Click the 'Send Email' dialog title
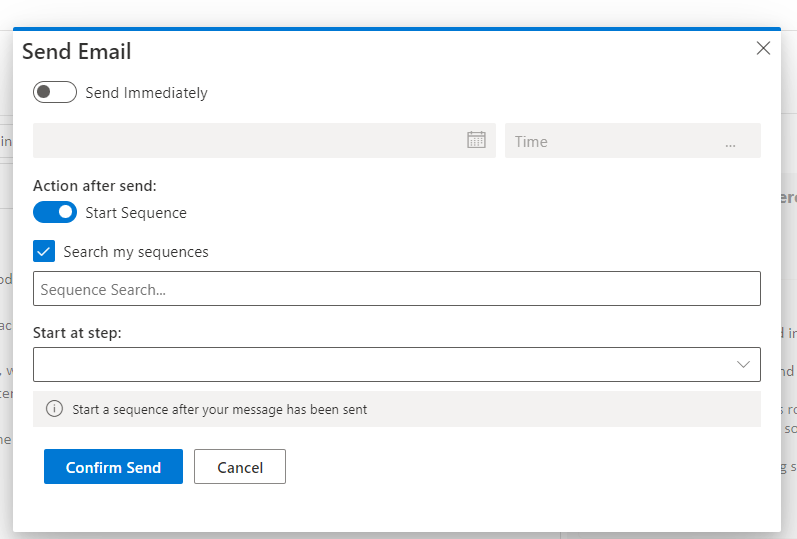 click(77, 51)
